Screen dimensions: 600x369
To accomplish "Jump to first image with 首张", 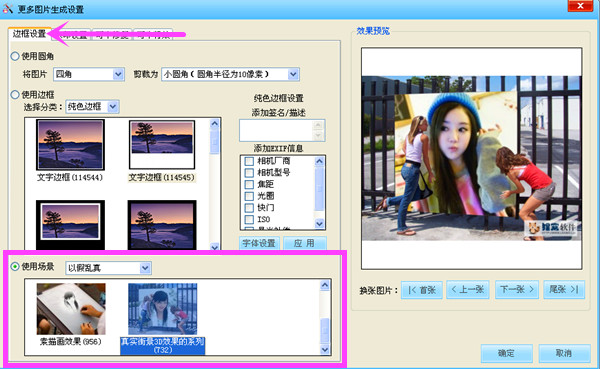I will 422,290.
